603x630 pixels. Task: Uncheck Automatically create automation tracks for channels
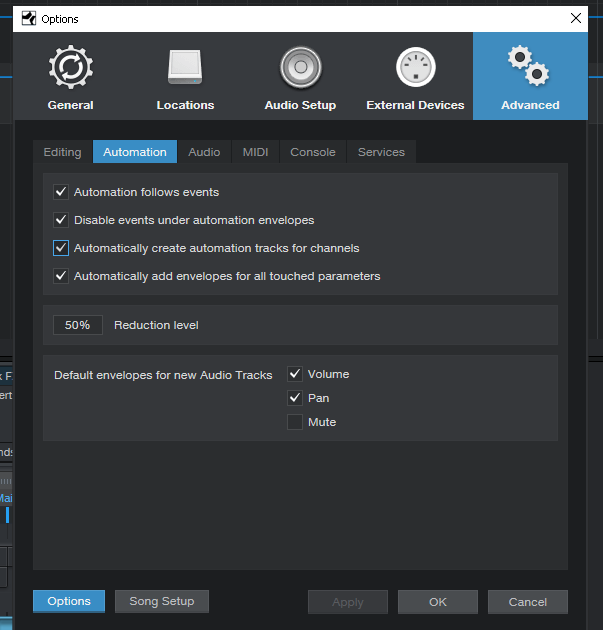click(61, 248)
